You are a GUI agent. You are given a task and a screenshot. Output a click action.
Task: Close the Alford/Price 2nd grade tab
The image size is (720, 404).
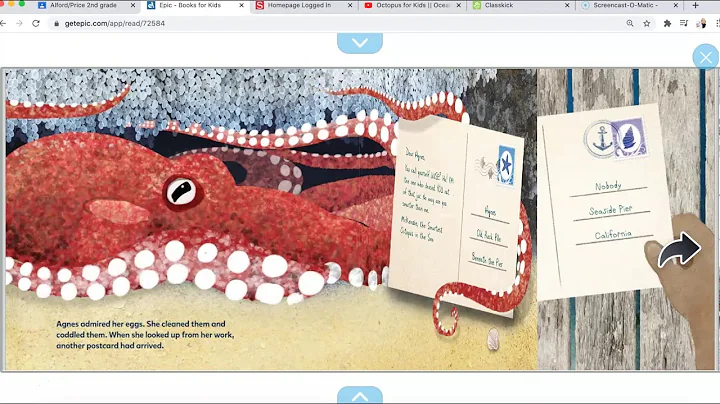tap(133, 6)
